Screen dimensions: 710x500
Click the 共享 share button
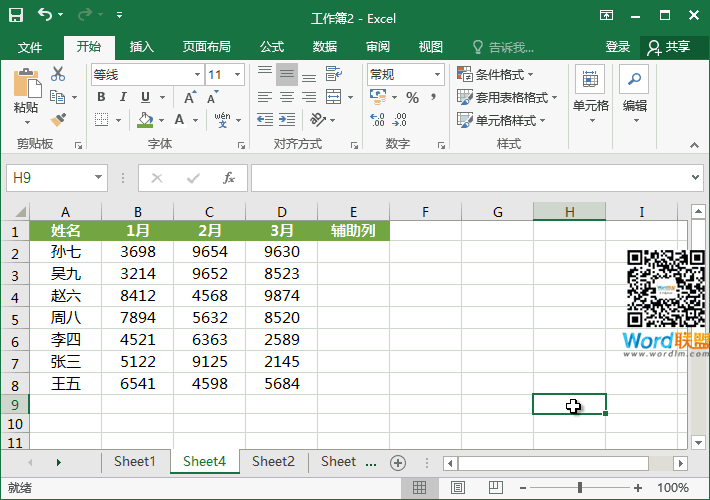click(669, 47)
